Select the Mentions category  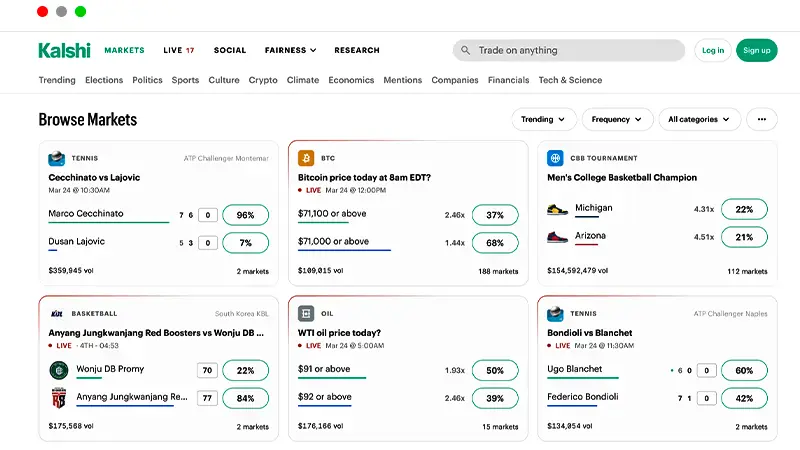[403, 80]
